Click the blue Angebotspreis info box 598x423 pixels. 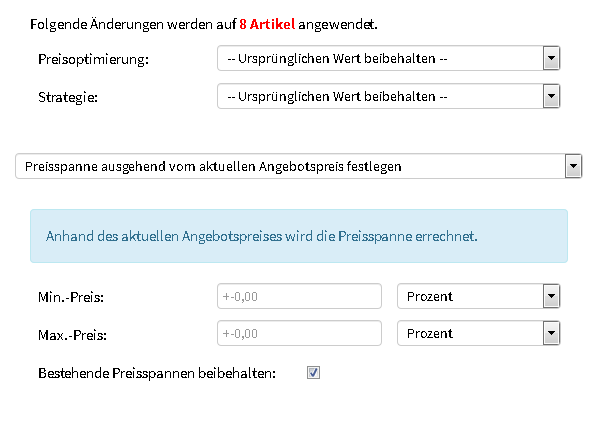tap(299, 236)
